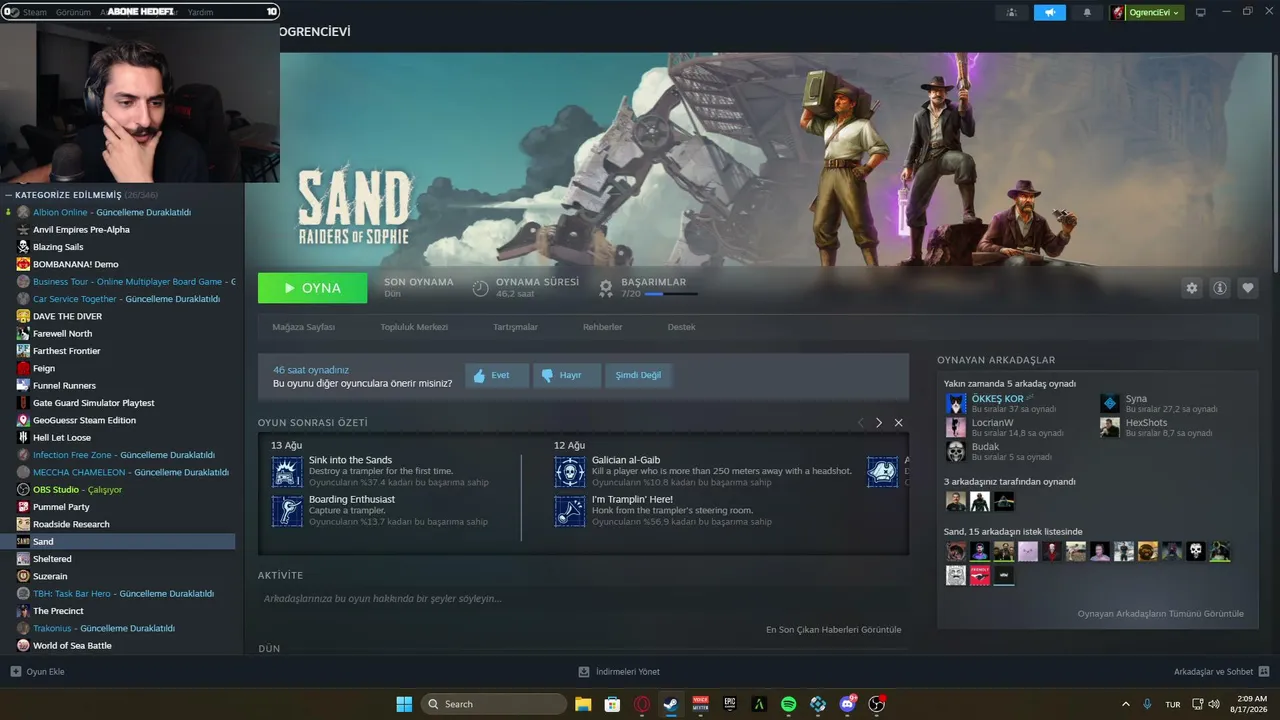
Task: Click the I'm Tramplin' Here! achievement icon
Action: tap(570, 511)
